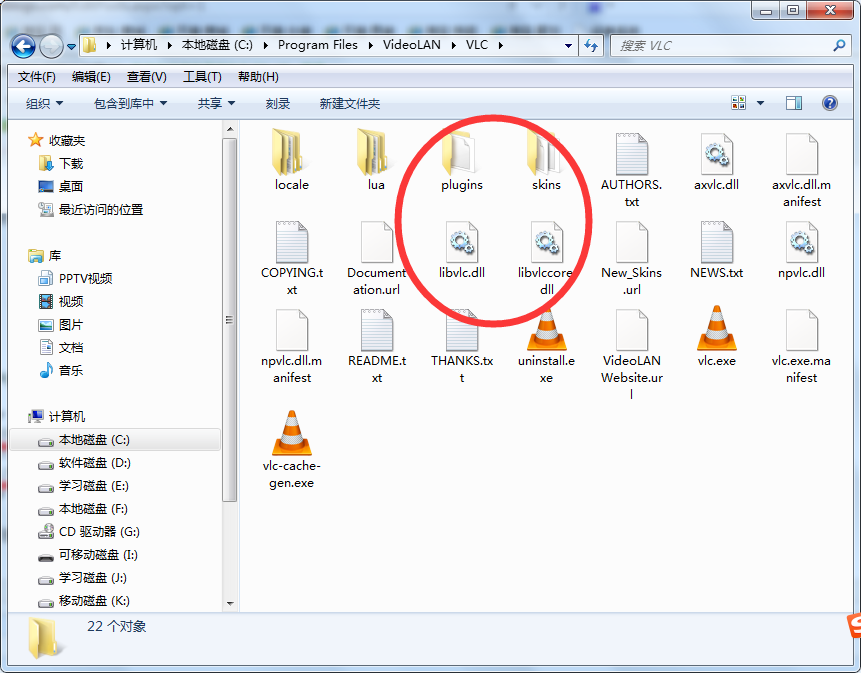Select the THANKS.txt file
The height and width of the screenshot is (673, 861).
(x=462, y=346)
